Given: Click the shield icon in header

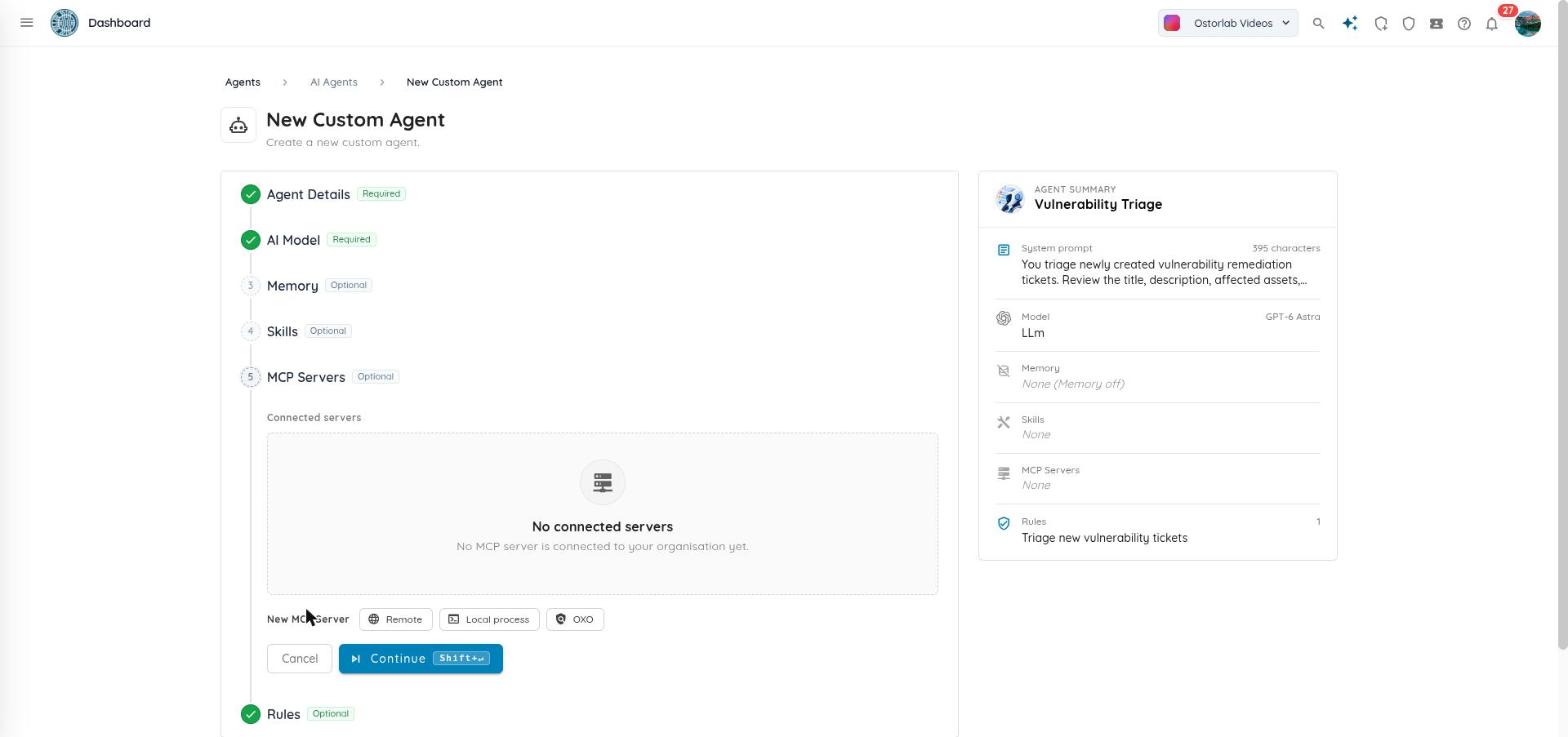Looking at the screenshot, I should [x=1408, y=23].
